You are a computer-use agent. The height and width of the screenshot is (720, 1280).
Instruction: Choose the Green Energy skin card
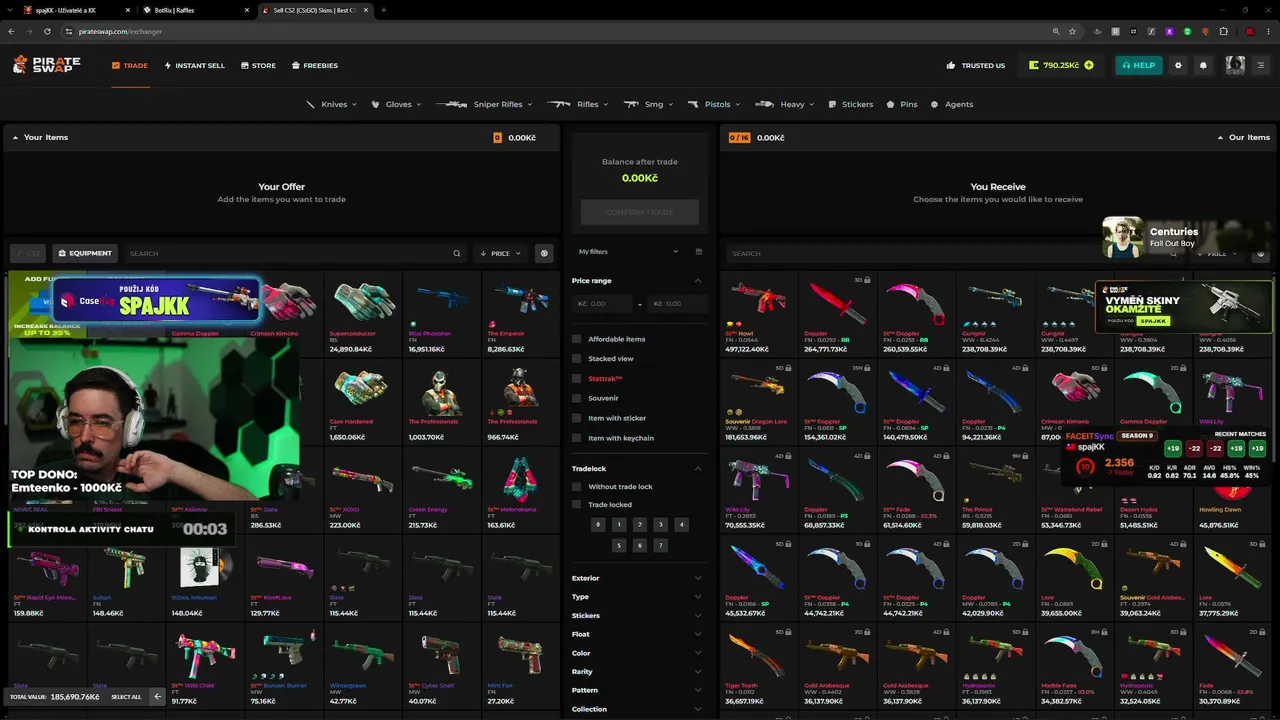coord(442,490)
